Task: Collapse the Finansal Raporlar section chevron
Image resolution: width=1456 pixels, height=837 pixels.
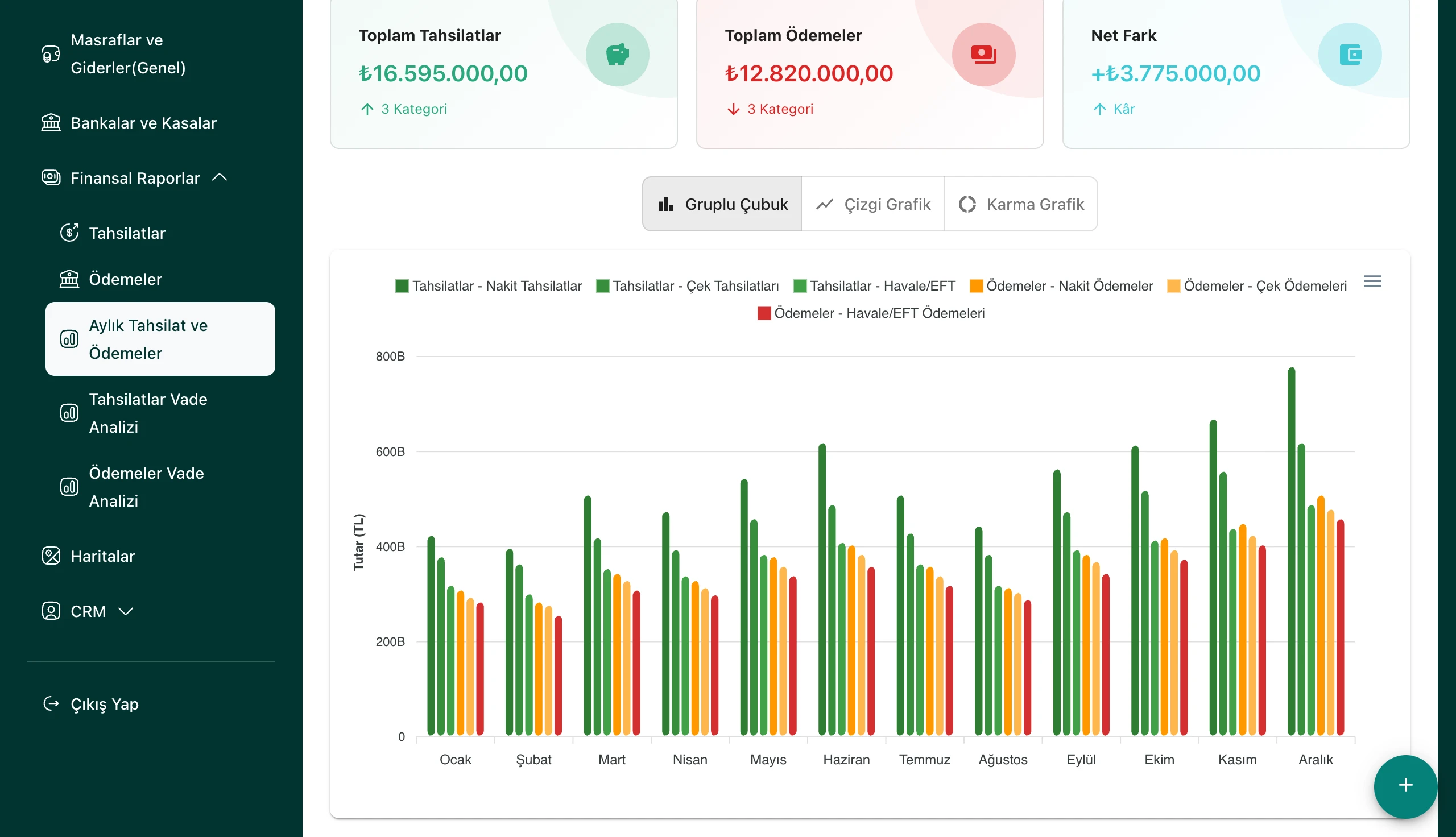Action: pos(220,177)
